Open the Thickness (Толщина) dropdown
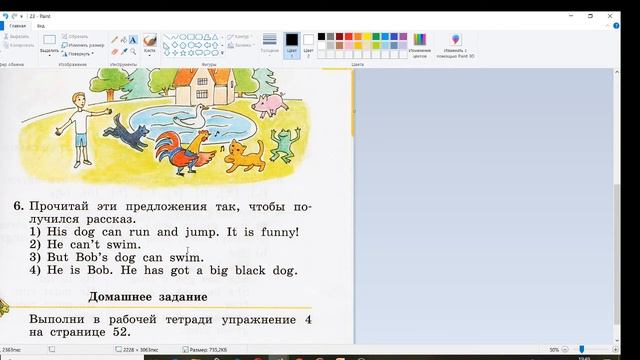640x360 pixels. tap(269, 44)
